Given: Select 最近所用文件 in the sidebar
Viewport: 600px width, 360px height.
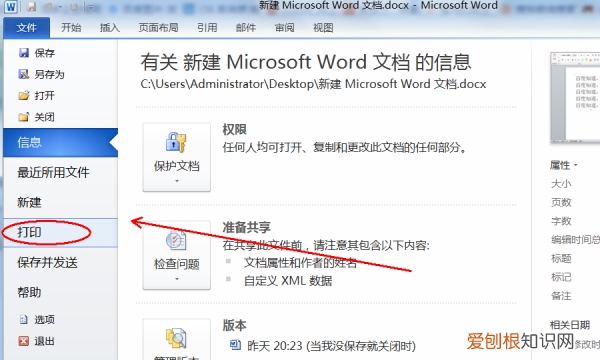Looking at the screenshot, I should click(x=60, y=172).
